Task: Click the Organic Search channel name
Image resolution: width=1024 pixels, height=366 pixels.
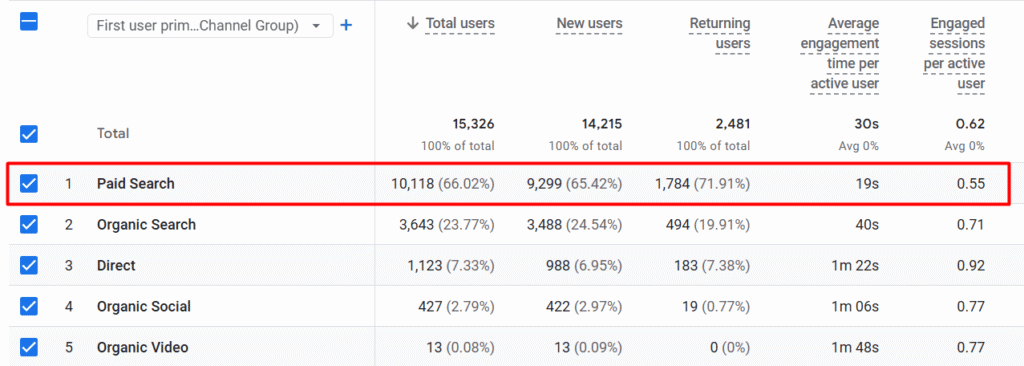Action: pos(146,225)
